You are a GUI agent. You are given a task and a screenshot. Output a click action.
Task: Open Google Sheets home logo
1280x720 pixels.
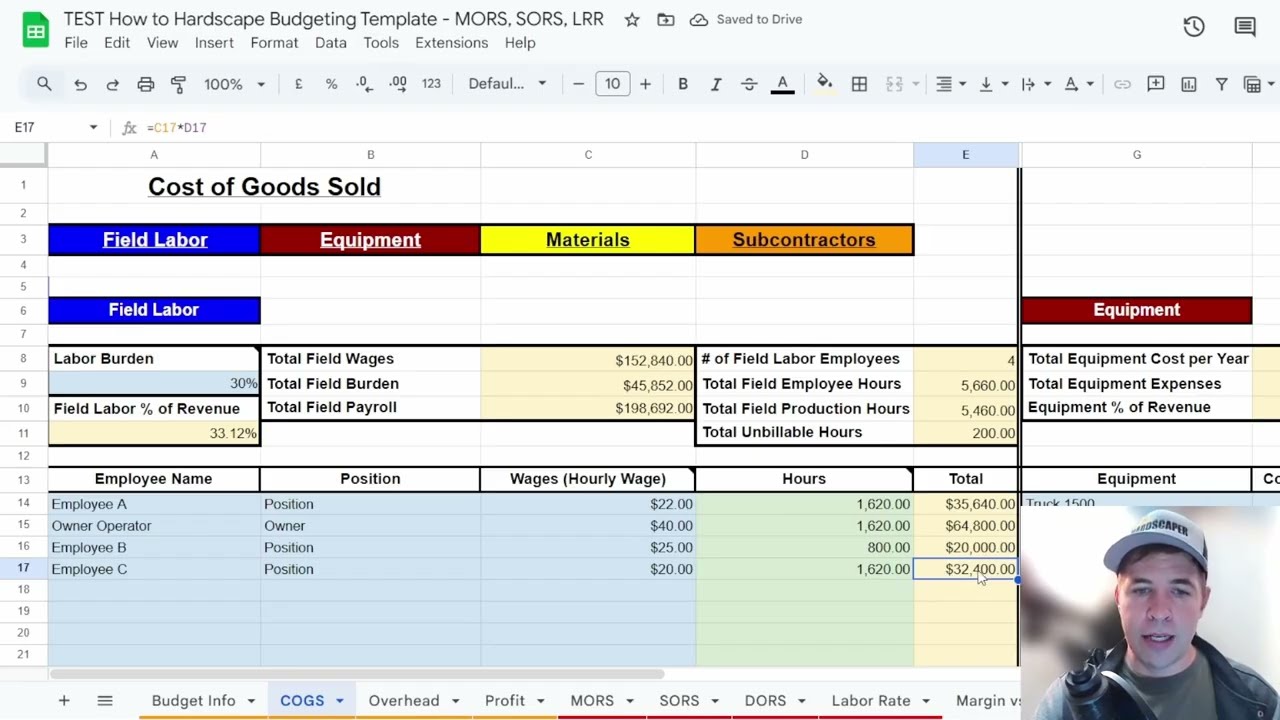click(x=36, y=31)
